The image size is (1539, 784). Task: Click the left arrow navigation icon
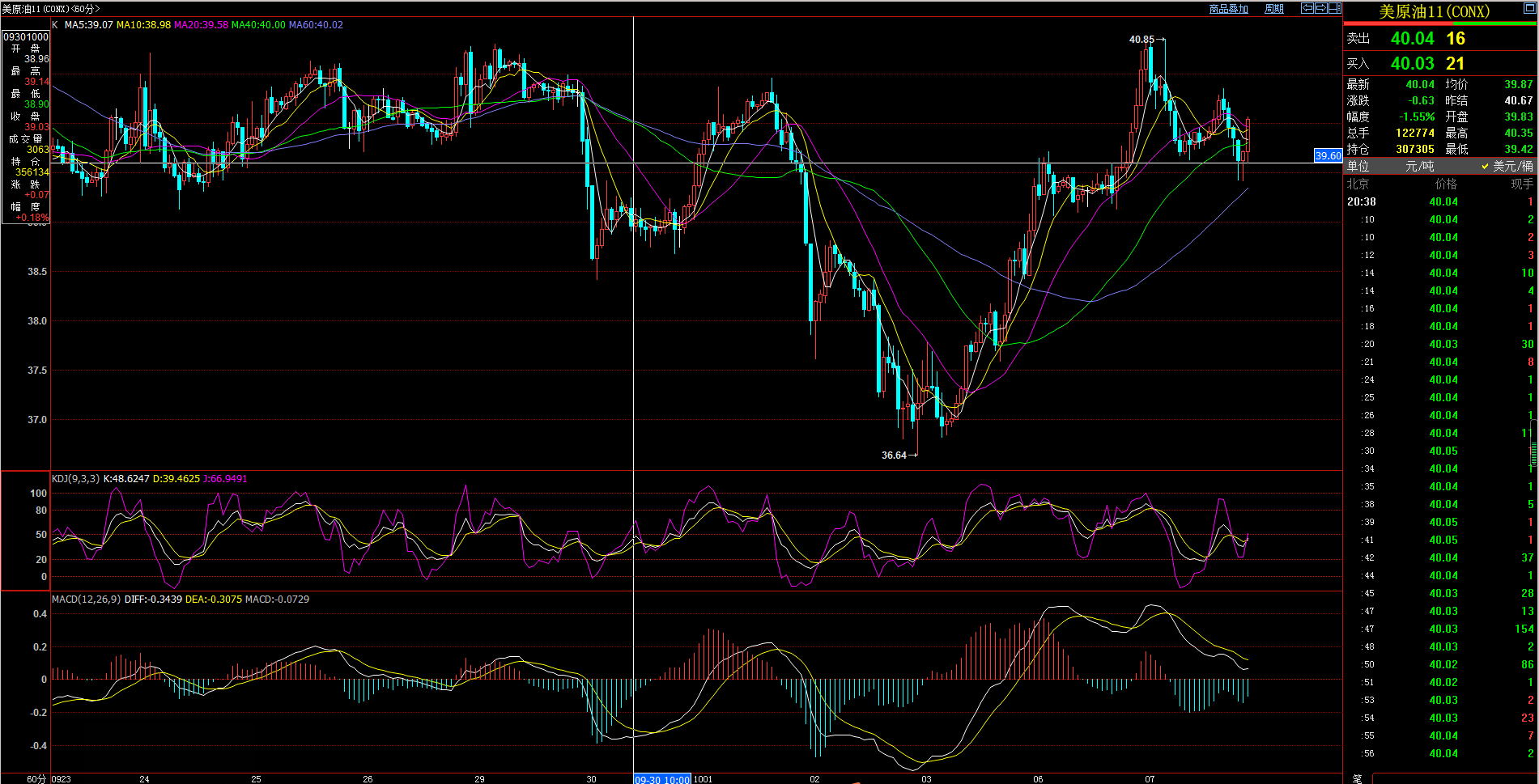point(1307,8)
